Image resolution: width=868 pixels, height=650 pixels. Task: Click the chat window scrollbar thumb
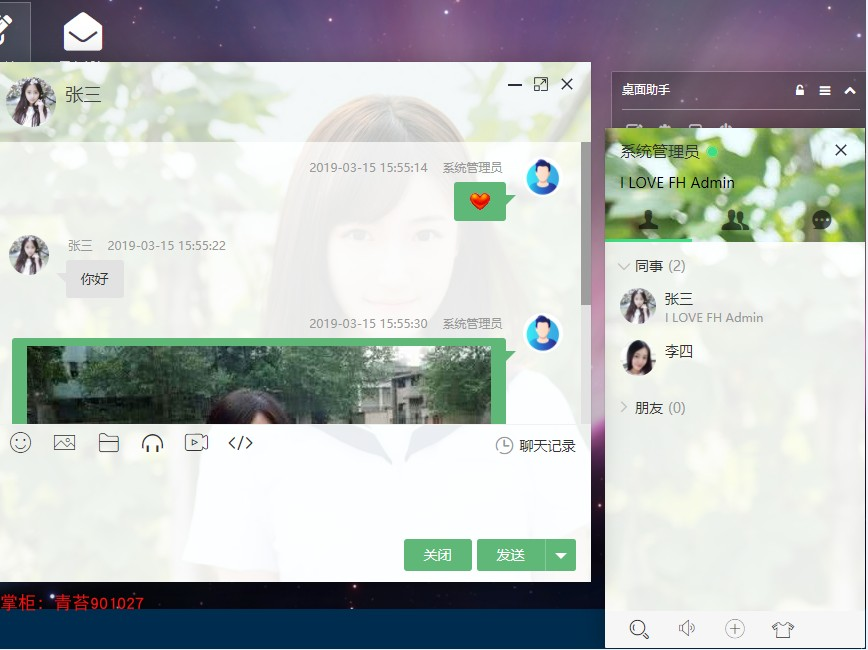click(586, 223)
